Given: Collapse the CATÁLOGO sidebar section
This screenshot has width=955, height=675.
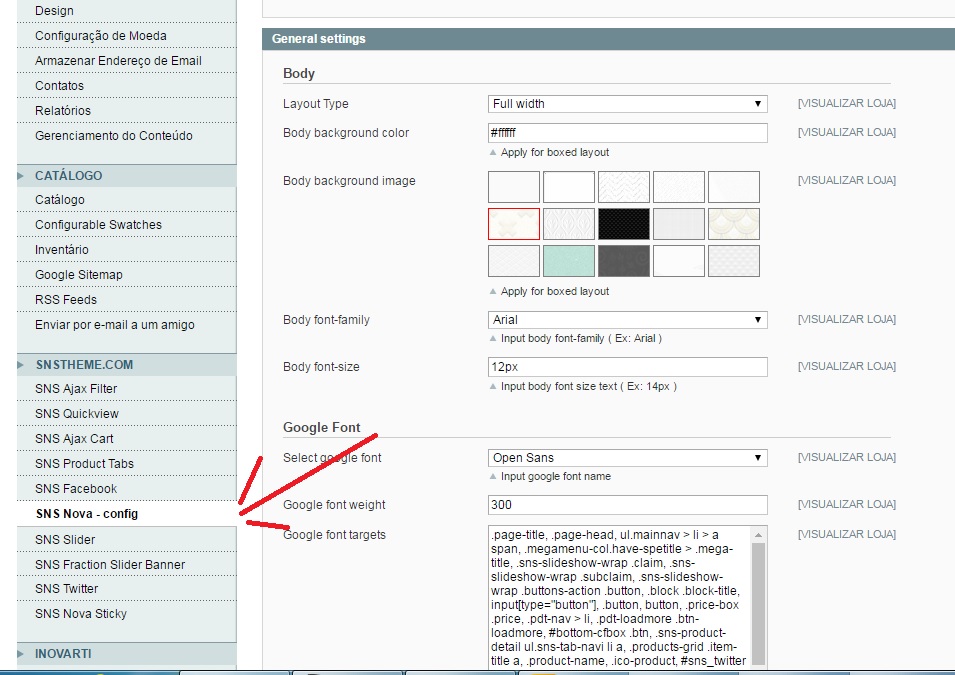Looking at the screenshot, I should 68,176.
